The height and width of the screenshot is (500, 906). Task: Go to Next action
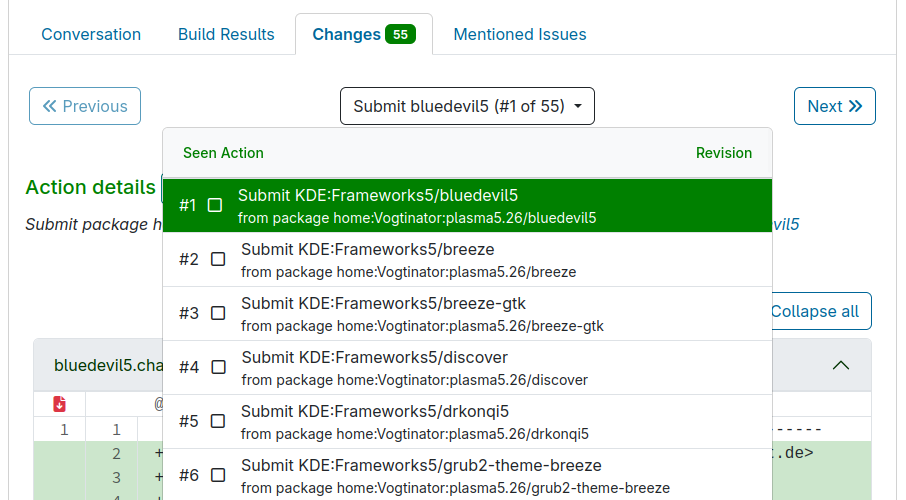pos(834,106)
